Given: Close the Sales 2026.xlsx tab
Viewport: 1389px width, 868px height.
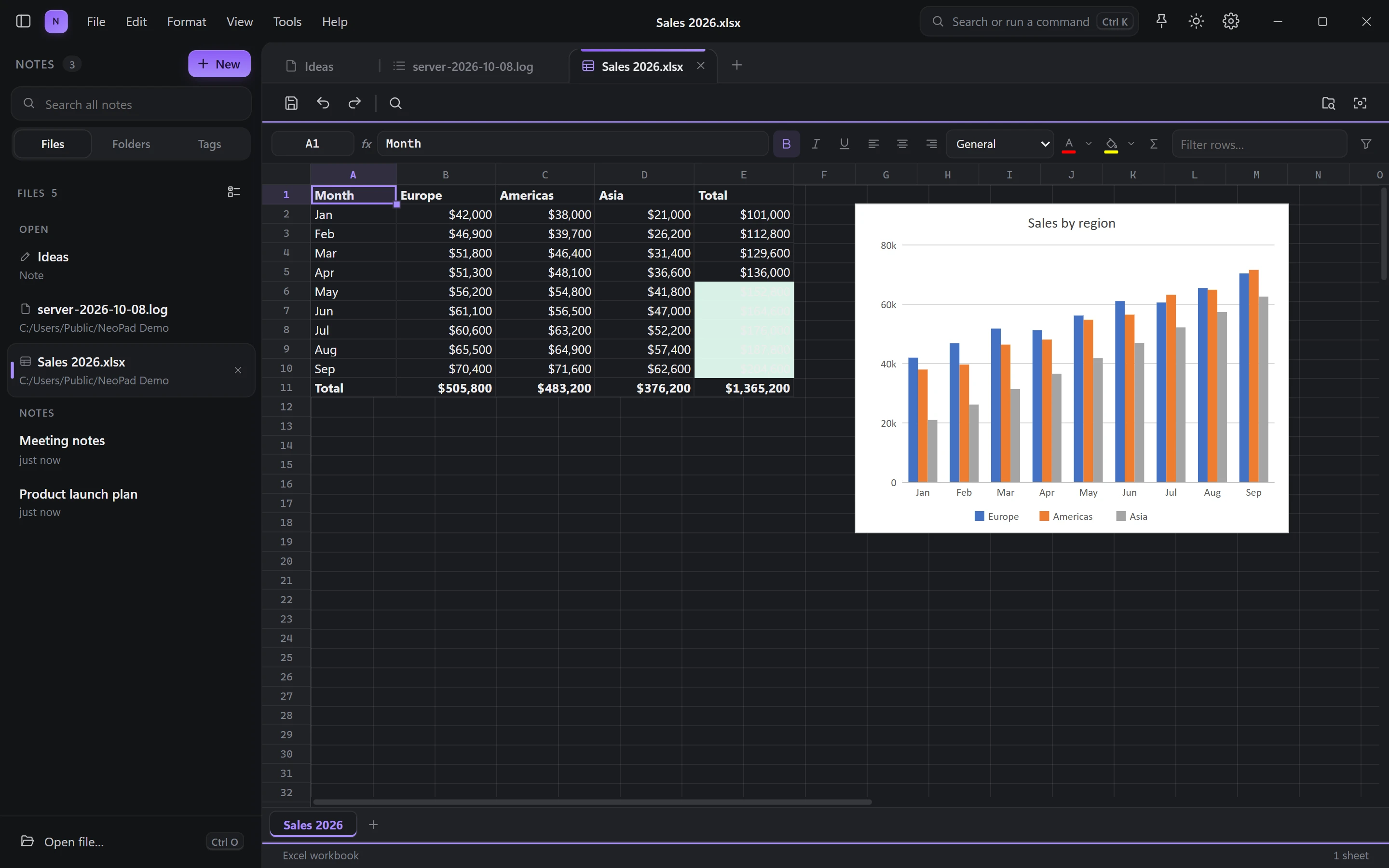Looking at the screenshot, I should (700, 66).
